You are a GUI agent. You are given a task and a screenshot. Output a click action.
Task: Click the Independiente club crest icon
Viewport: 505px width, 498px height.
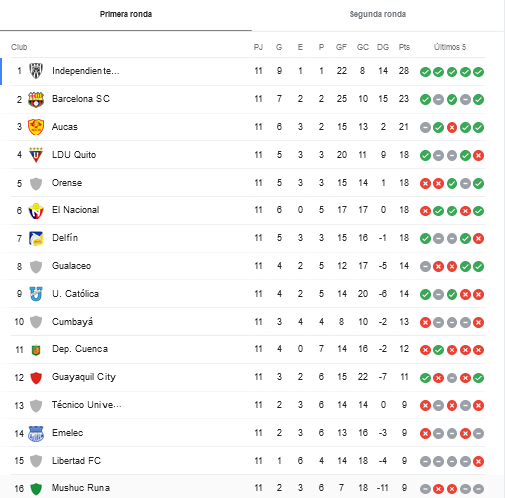point(36,71)
